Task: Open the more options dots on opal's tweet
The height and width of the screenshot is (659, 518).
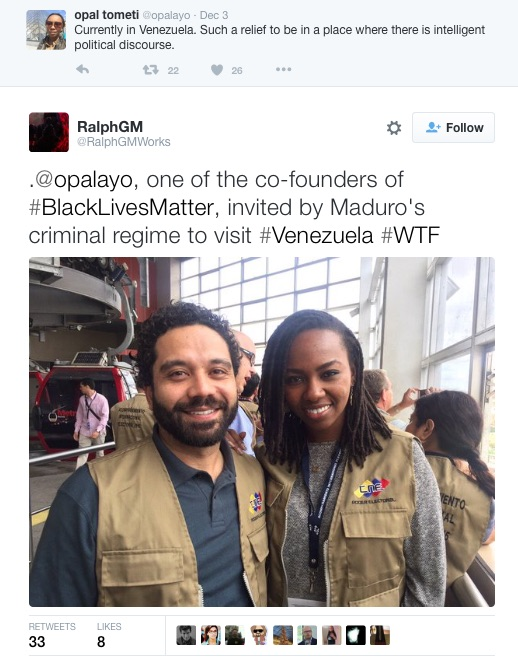Action: click(284, 69)
